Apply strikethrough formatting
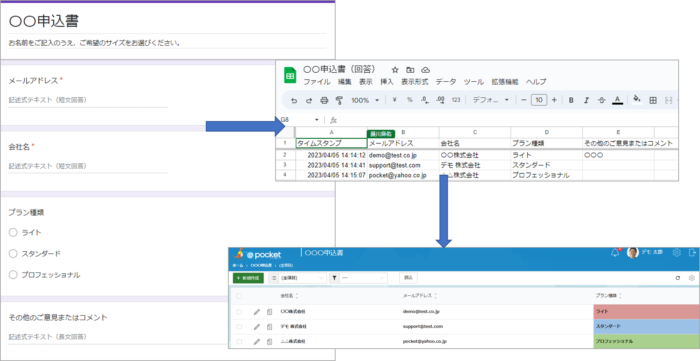The height and width of the screenshot is (361, 700). tap(601, 100)
